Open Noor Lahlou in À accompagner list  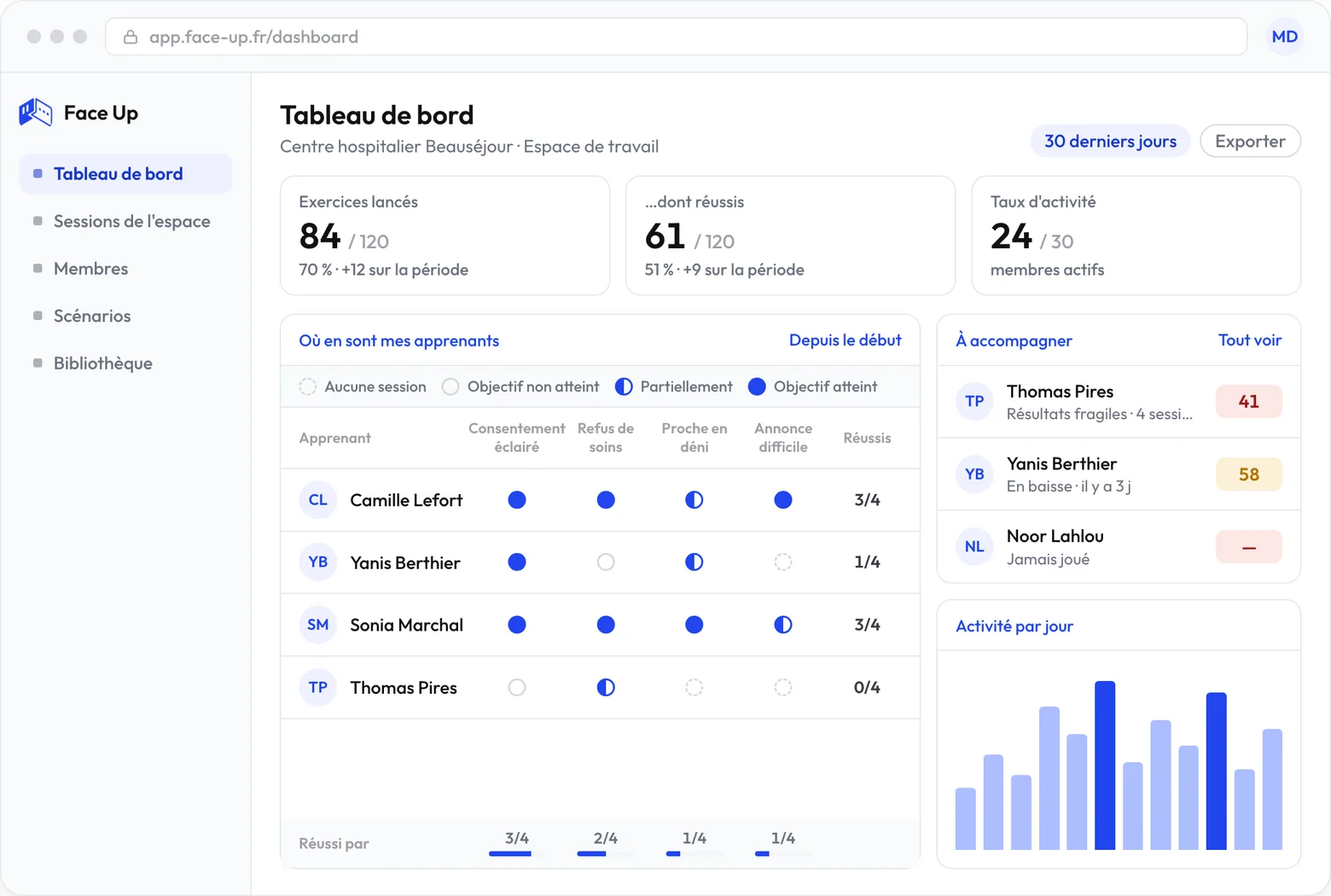1119,547
